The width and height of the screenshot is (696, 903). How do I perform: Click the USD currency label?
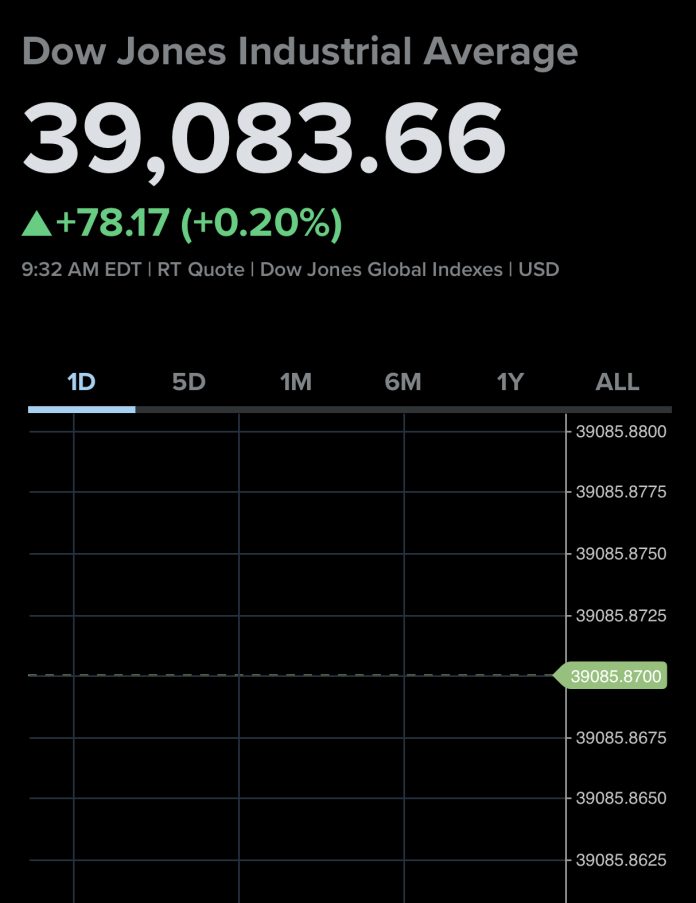pos(539,270)
